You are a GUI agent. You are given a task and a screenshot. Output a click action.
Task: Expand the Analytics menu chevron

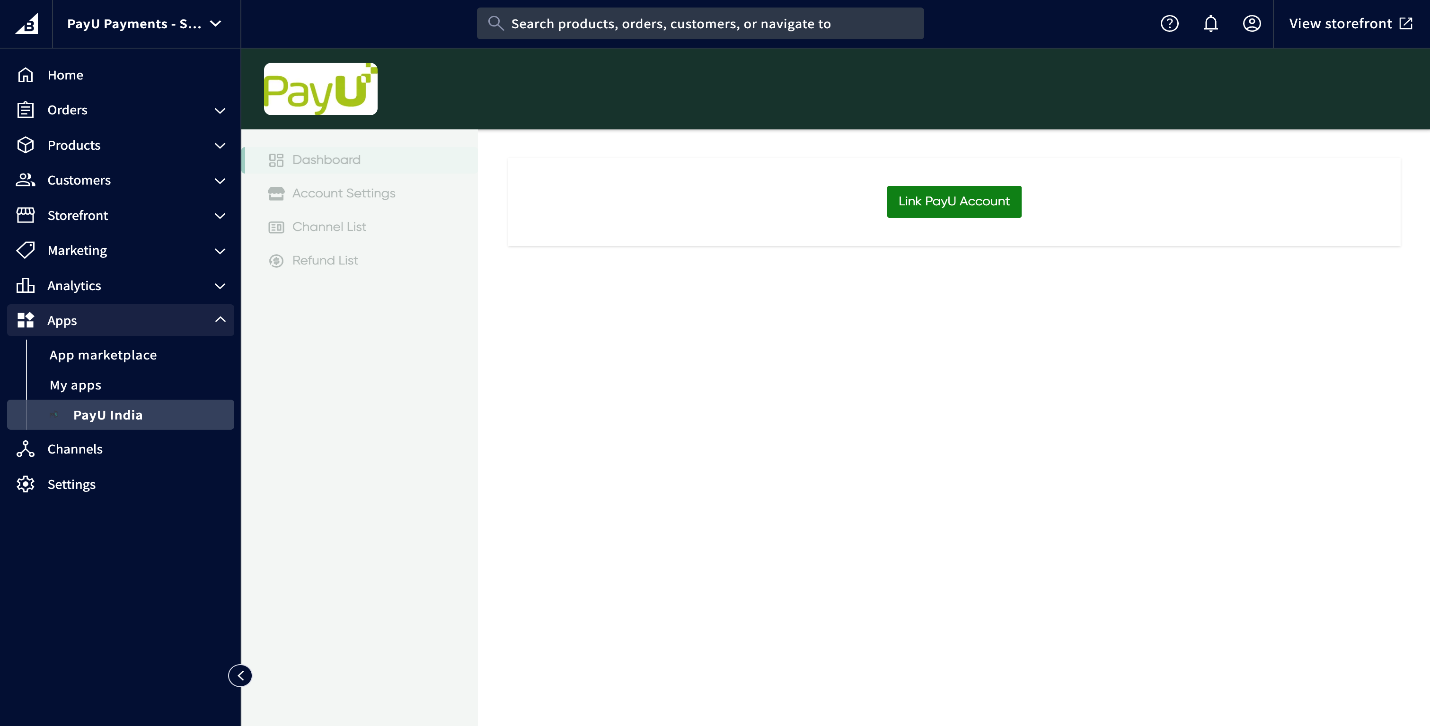pos(220,285)
